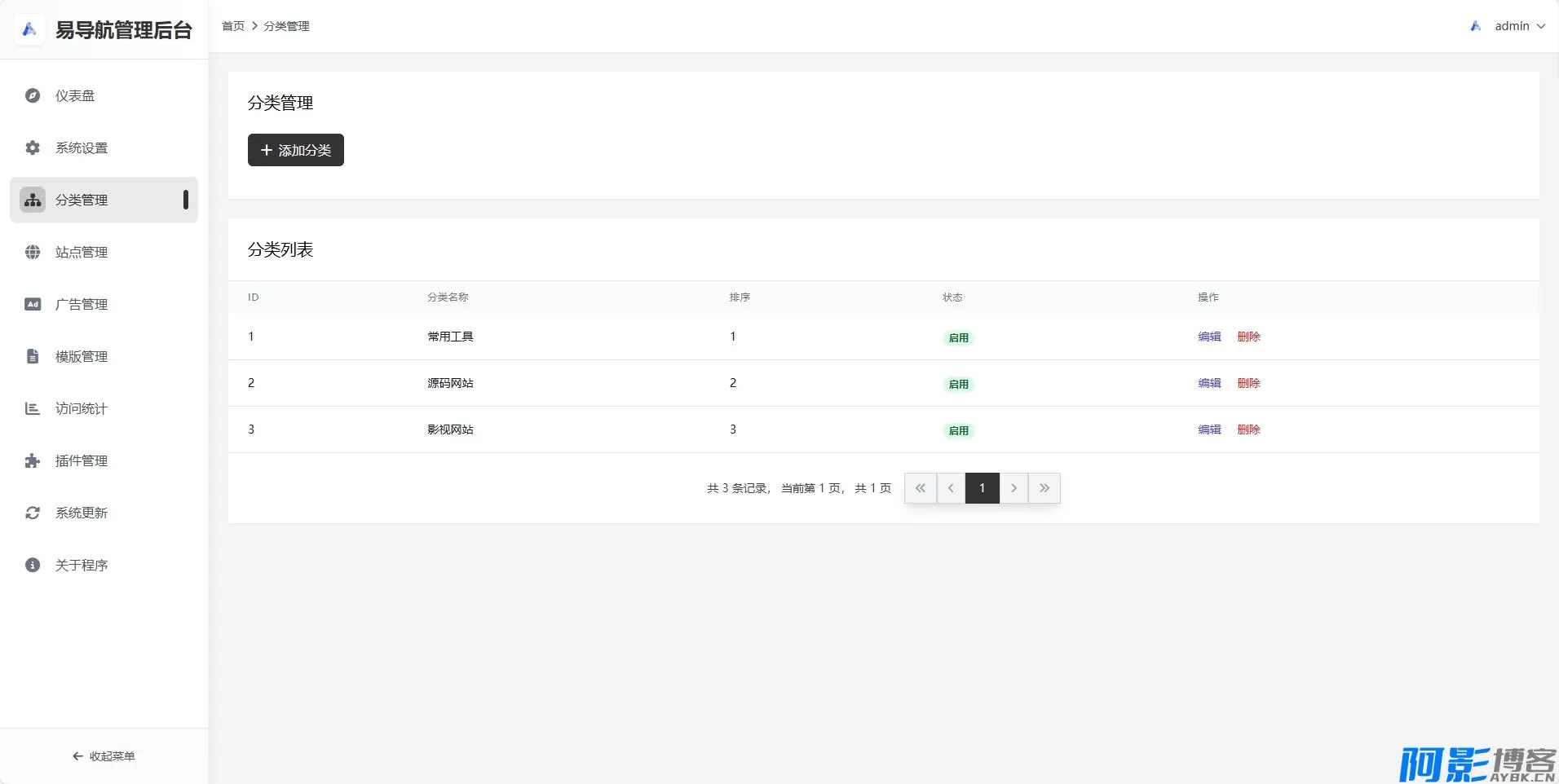Click the system update refresh icon
This screenshot has height=784, width=1559.
click(x=33, y=513)
